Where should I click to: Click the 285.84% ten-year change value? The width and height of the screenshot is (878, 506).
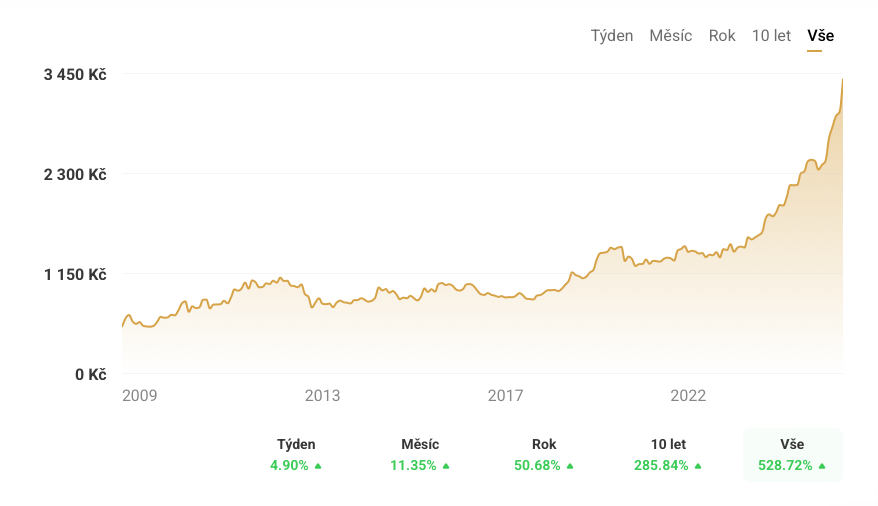point(661,466)
